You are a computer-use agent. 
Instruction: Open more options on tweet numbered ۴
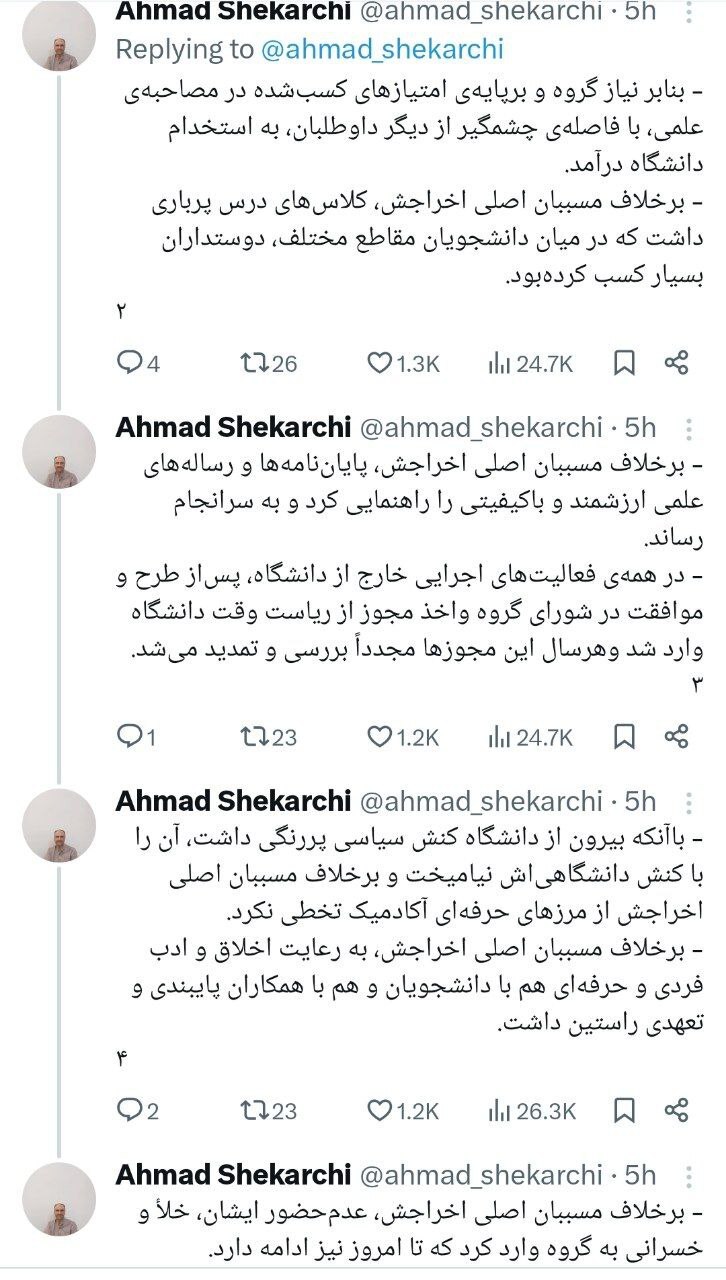(x=688, y=802)
